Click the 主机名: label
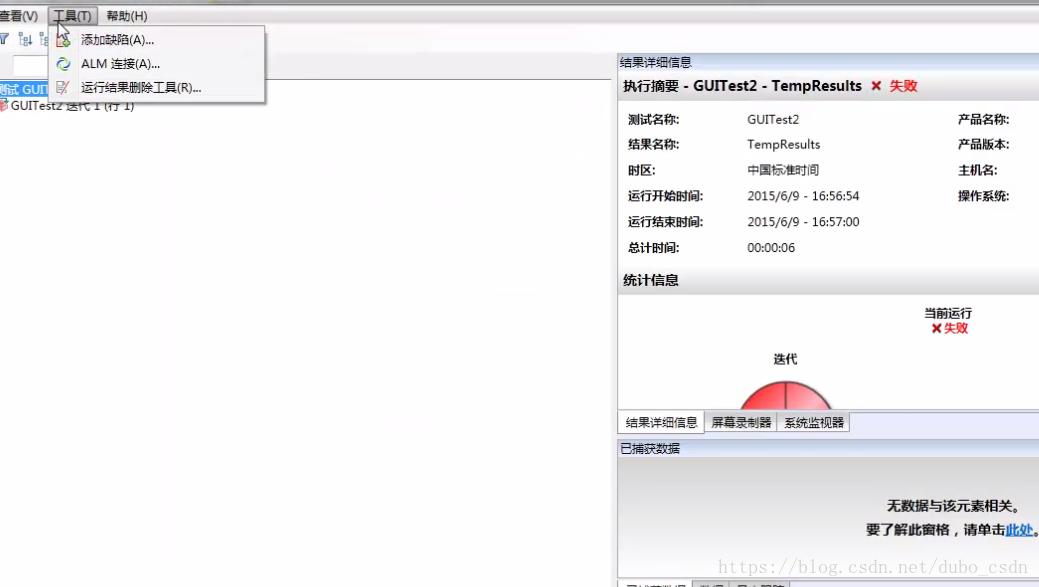This screenshot has height=587, width=1039. coord(977,170)
